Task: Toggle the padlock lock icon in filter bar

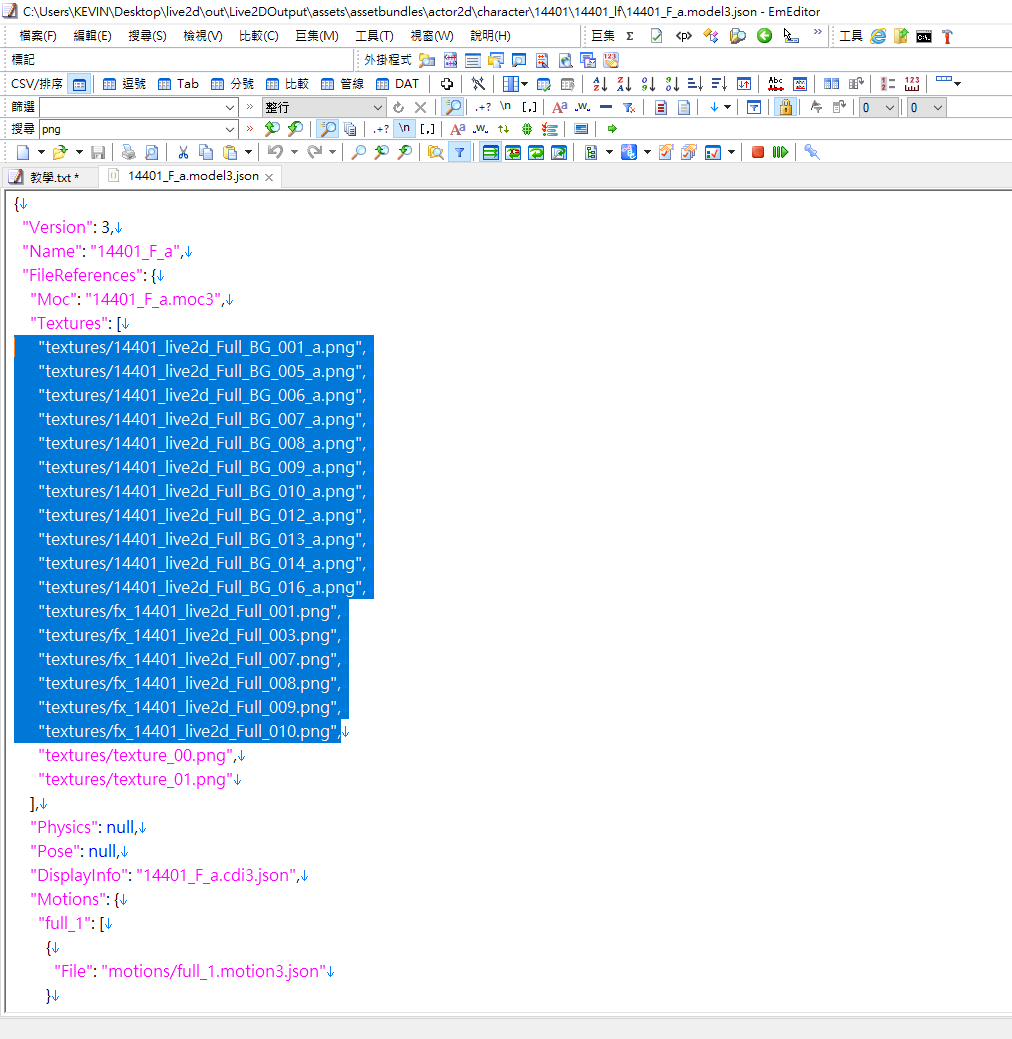Action: coord(785,107)
